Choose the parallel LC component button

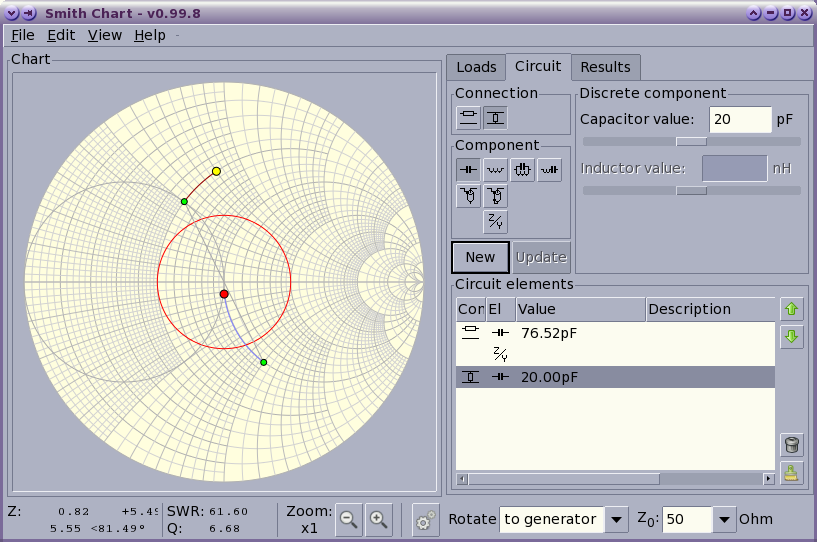click(x=522, y=170)
